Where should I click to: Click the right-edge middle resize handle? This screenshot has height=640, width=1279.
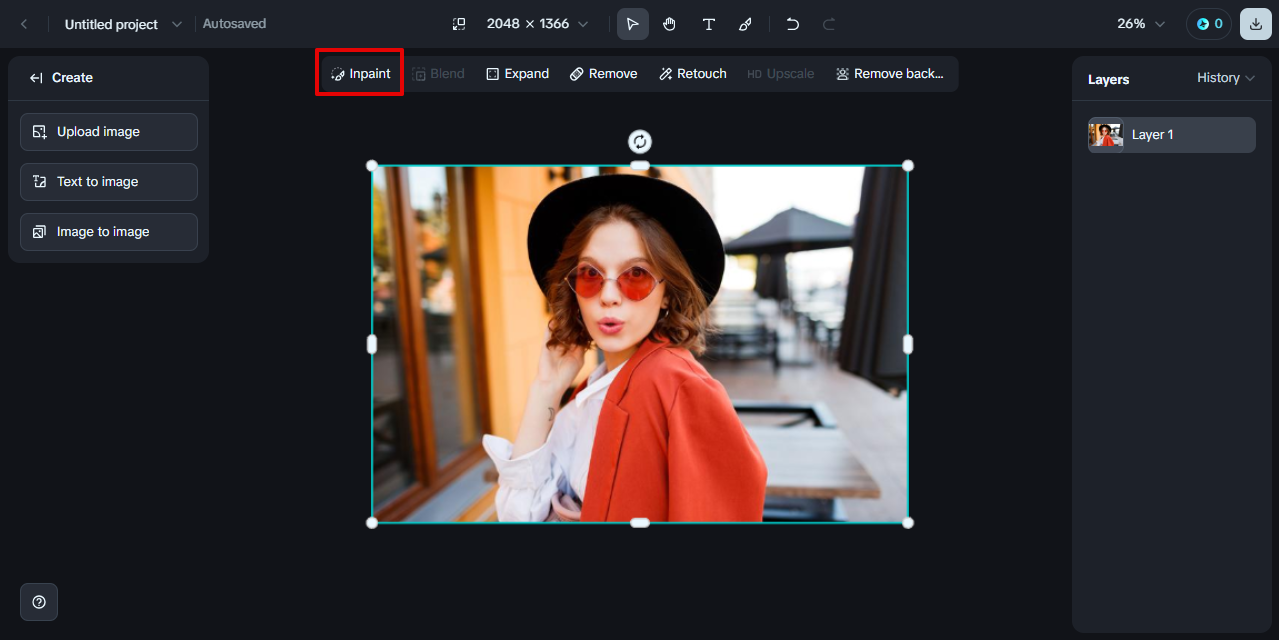coord(908,344)
